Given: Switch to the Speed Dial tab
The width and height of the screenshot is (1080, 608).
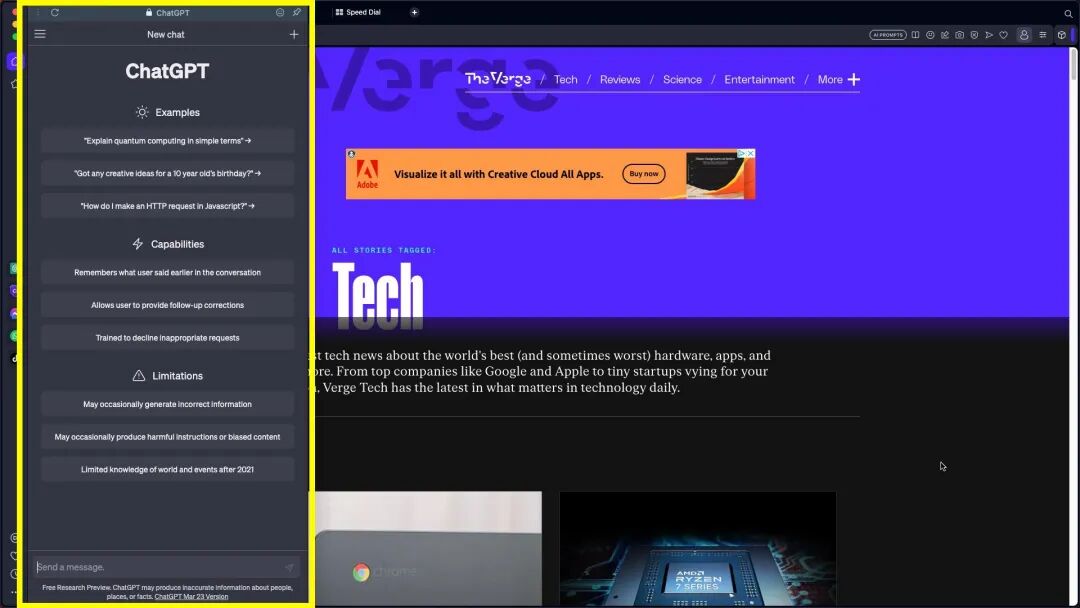Looking at the screenshot, I should [358, 12].
